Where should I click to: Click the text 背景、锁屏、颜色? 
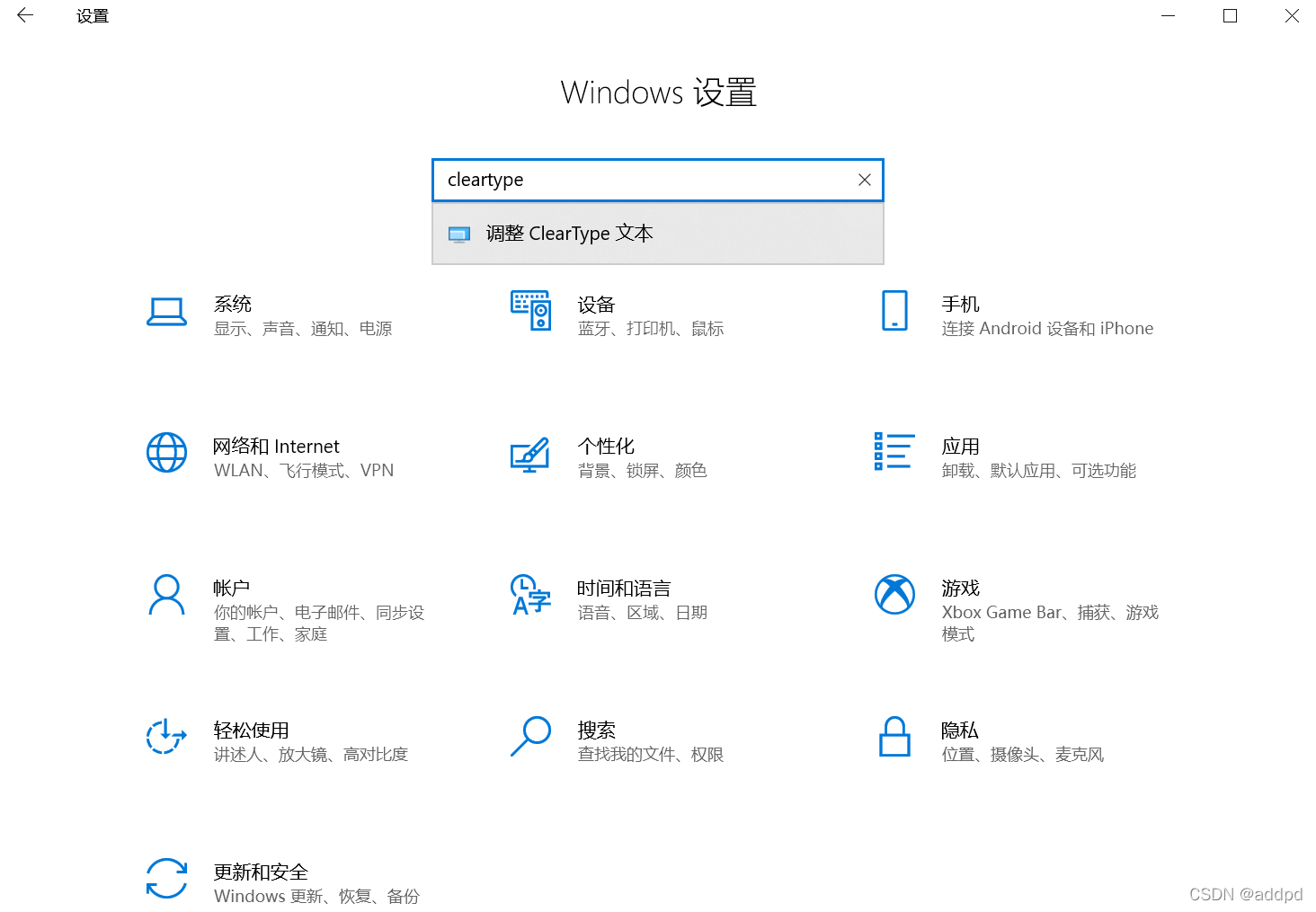[x=643, y=471]
